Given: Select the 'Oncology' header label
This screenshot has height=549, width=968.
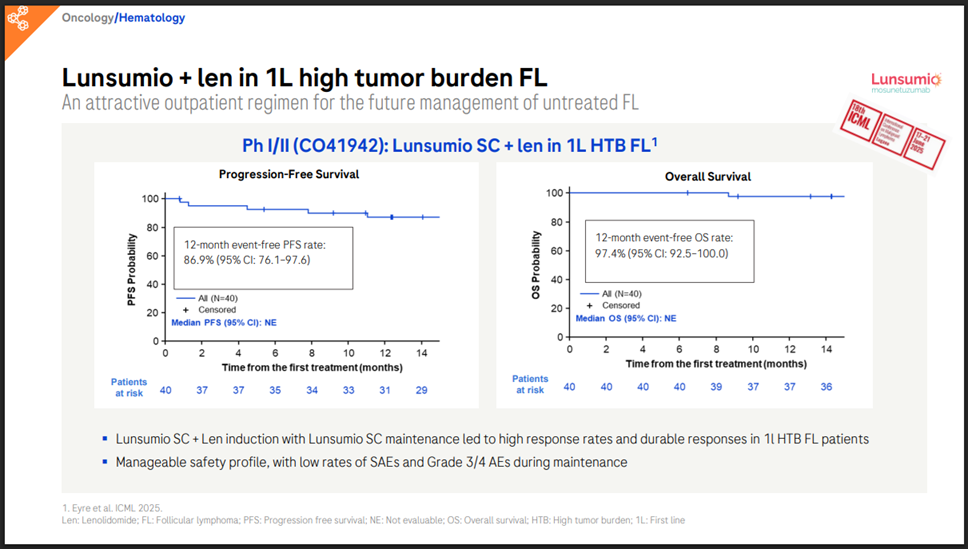Looking at the screenshot, I should [88, 17].
